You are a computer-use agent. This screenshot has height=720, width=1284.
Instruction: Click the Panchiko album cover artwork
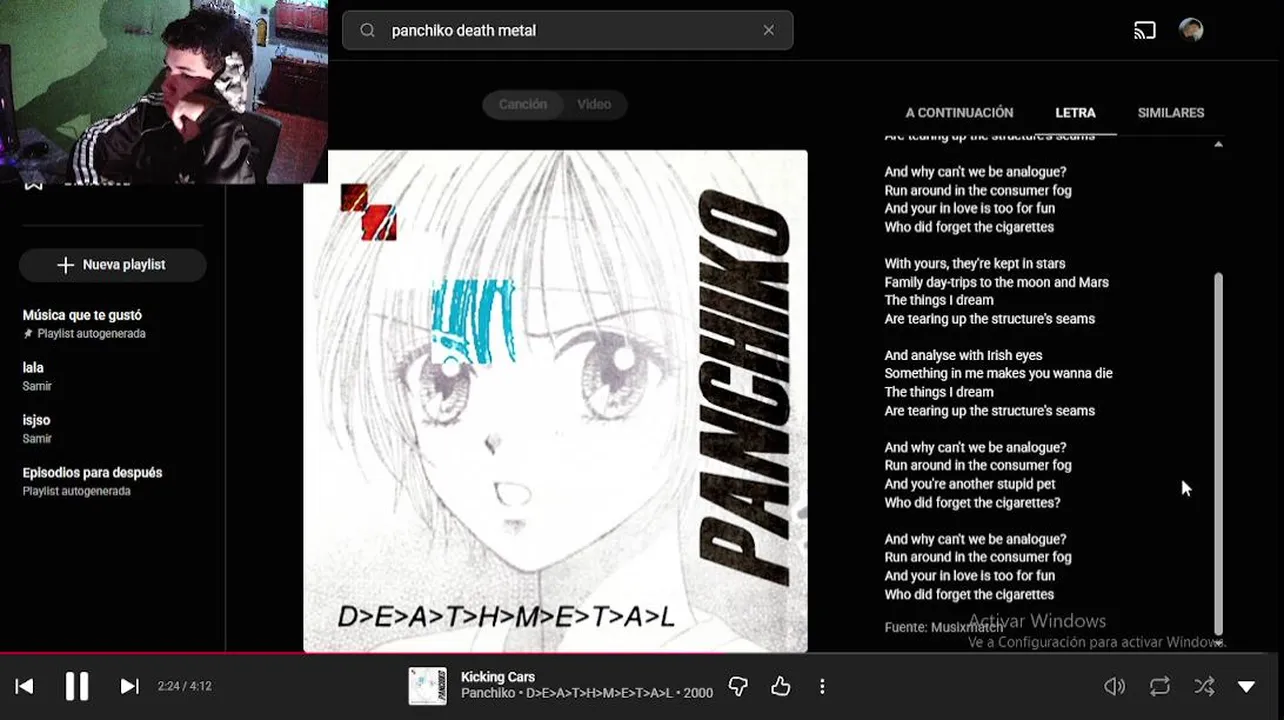pos(555,401)
